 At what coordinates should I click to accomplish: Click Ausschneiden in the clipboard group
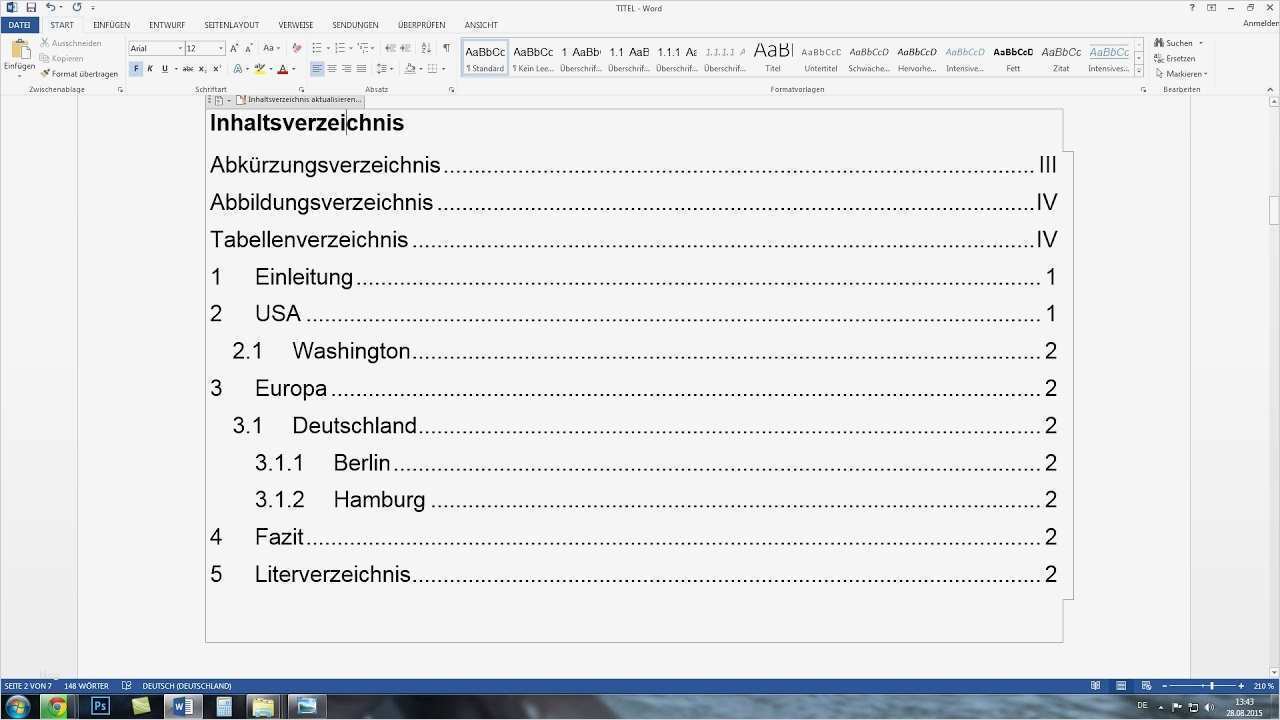74,42
